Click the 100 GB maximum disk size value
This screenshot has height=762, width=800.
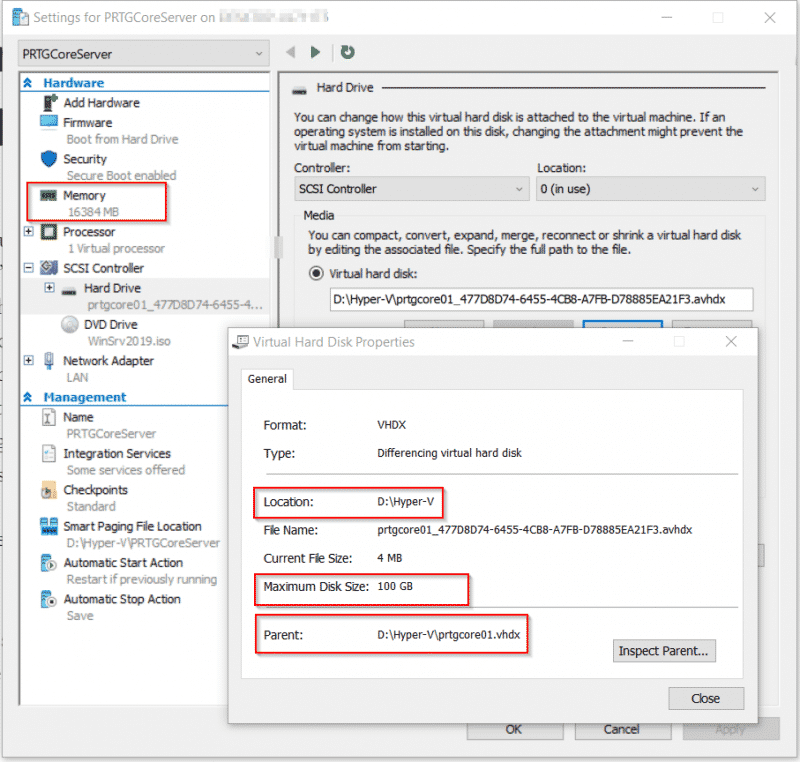395,587
